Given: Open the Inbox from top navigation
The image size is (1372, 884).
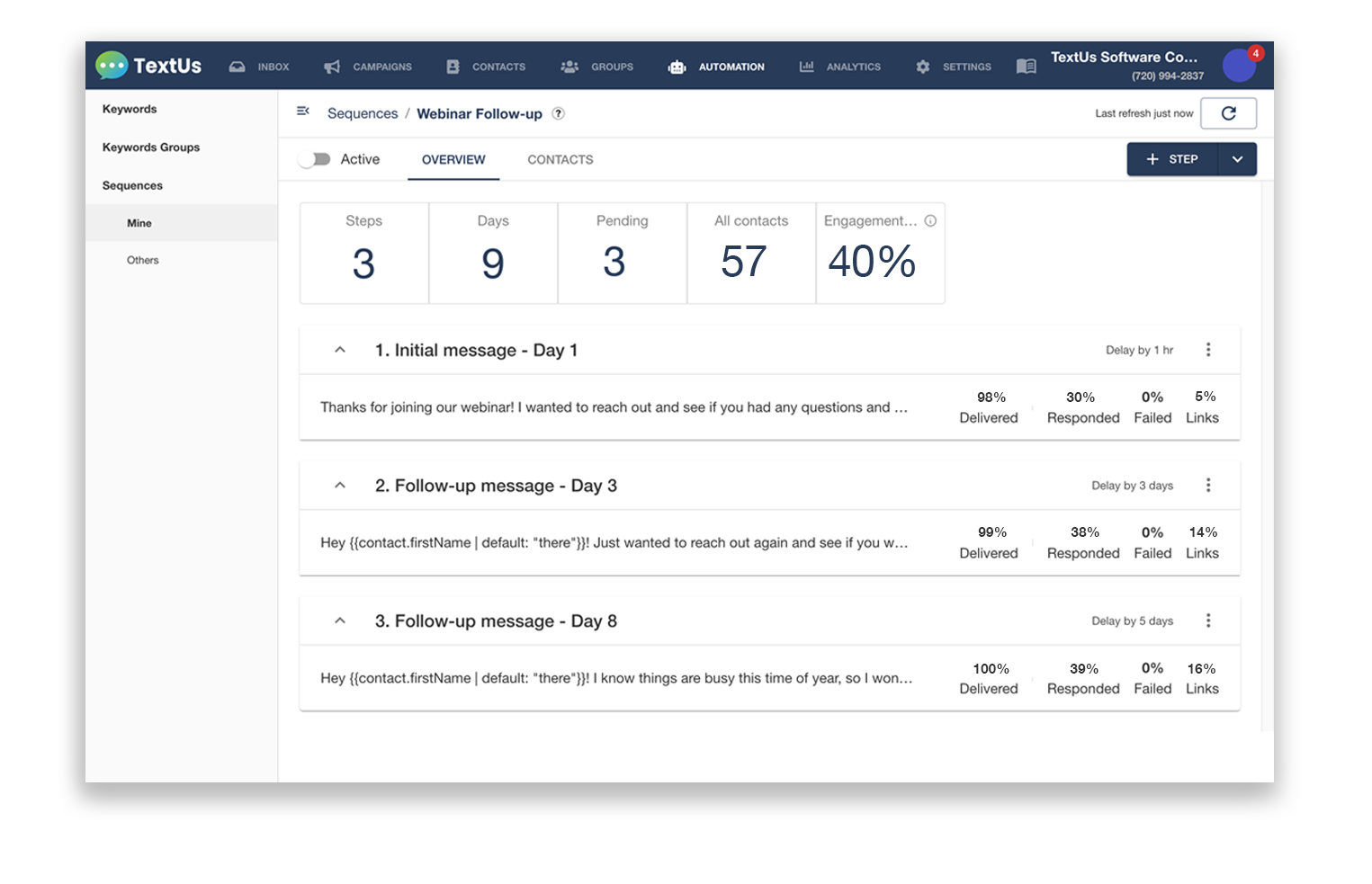Looking at the screenshot, I should [x=259, y=67].
